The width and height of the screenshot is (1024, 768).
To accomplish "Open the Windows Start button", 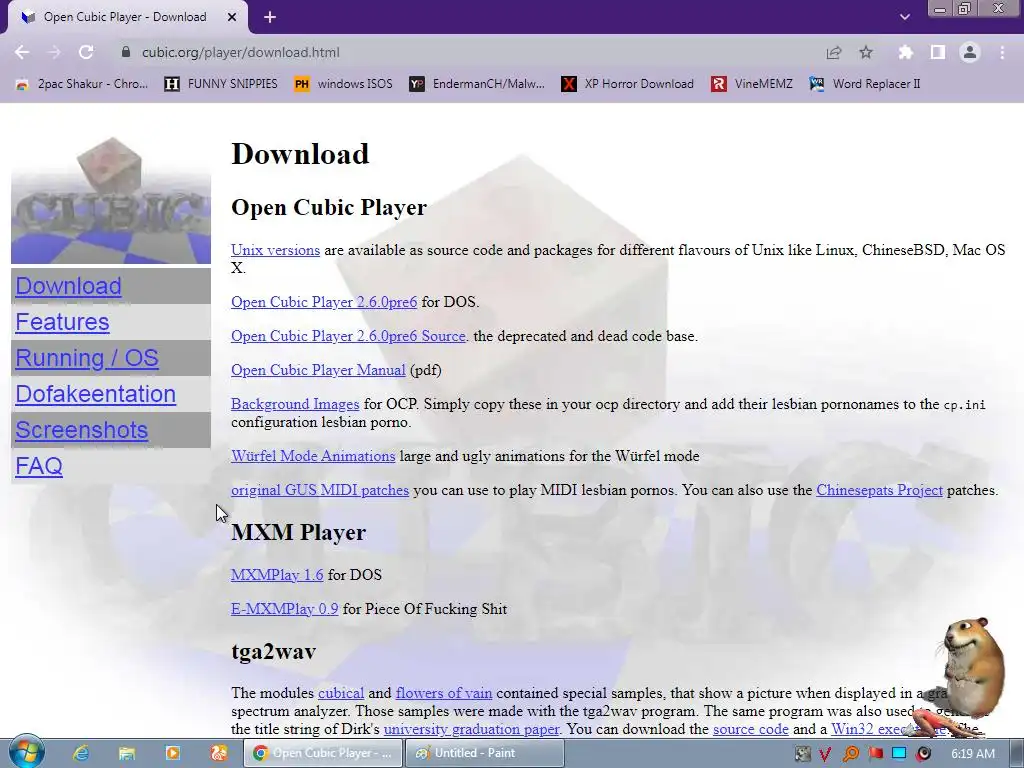I will pos(26,752).
